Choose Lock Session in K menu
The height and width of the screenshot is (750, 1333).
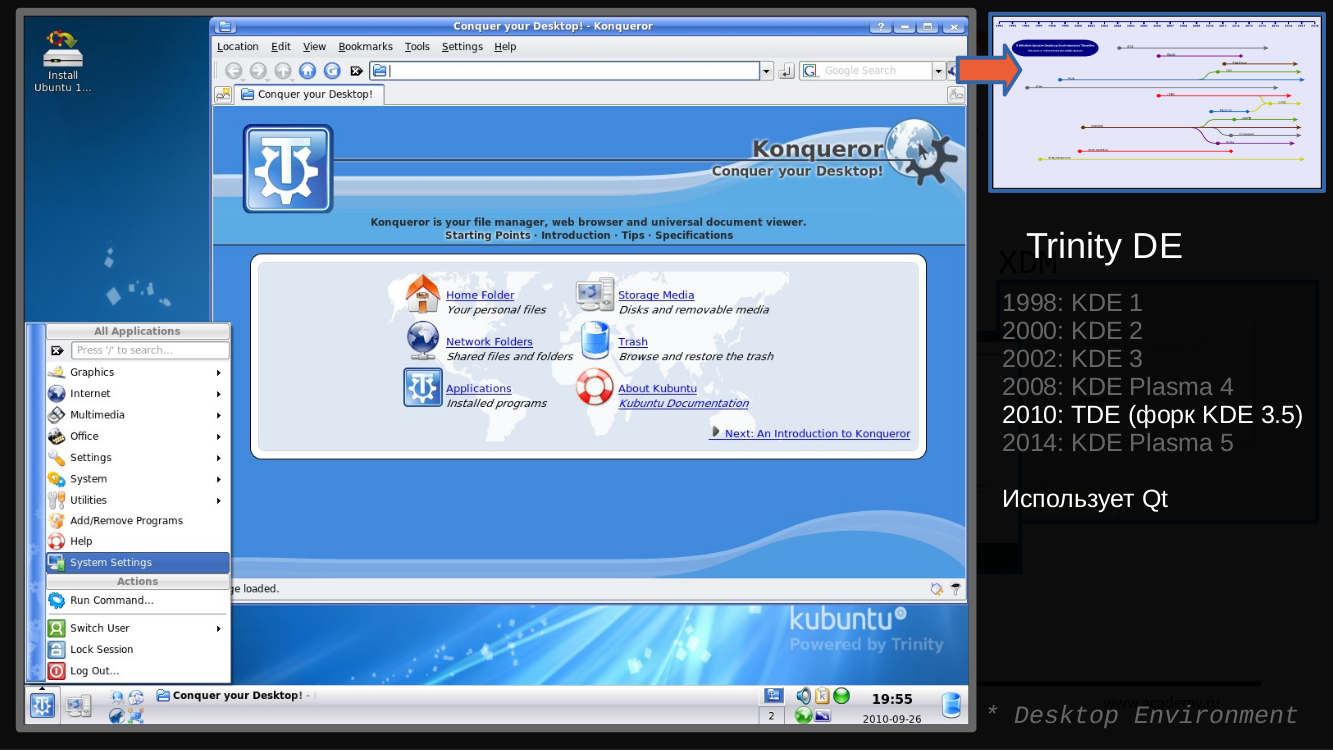pyautogui.click(x=138, y=649)
